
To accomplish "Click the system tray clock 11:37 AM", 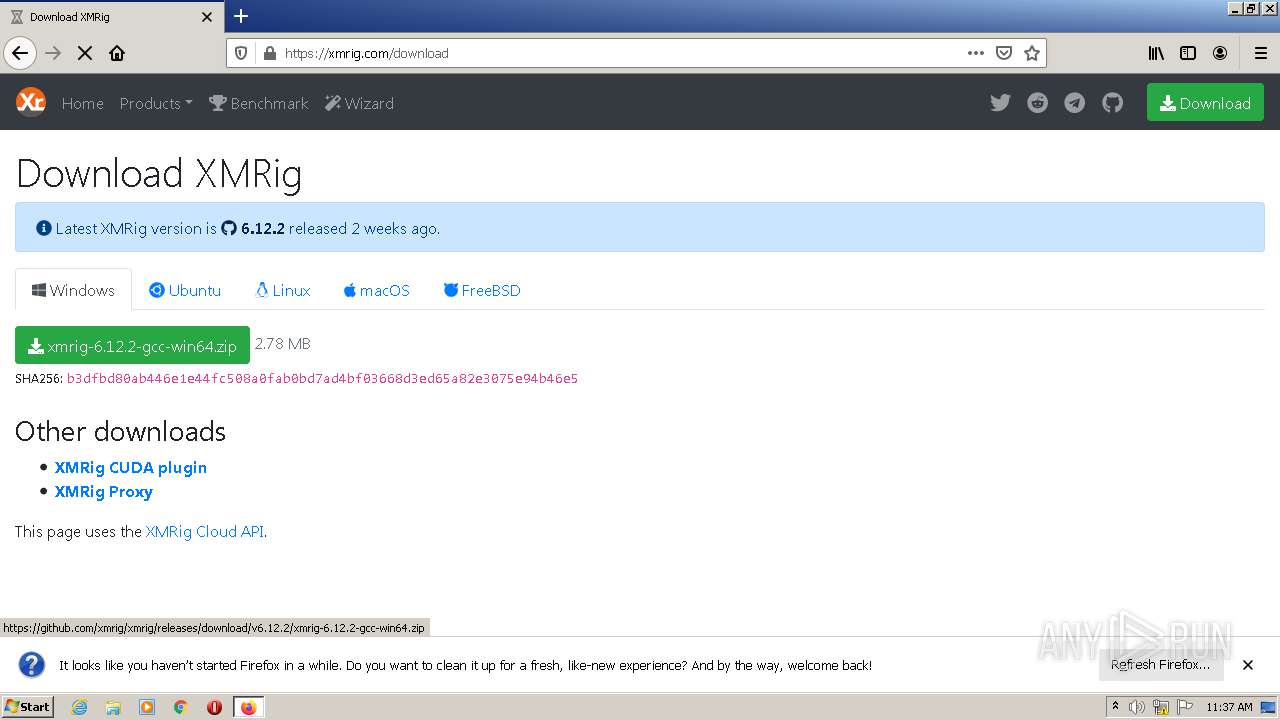I will tap(1229, 707).
